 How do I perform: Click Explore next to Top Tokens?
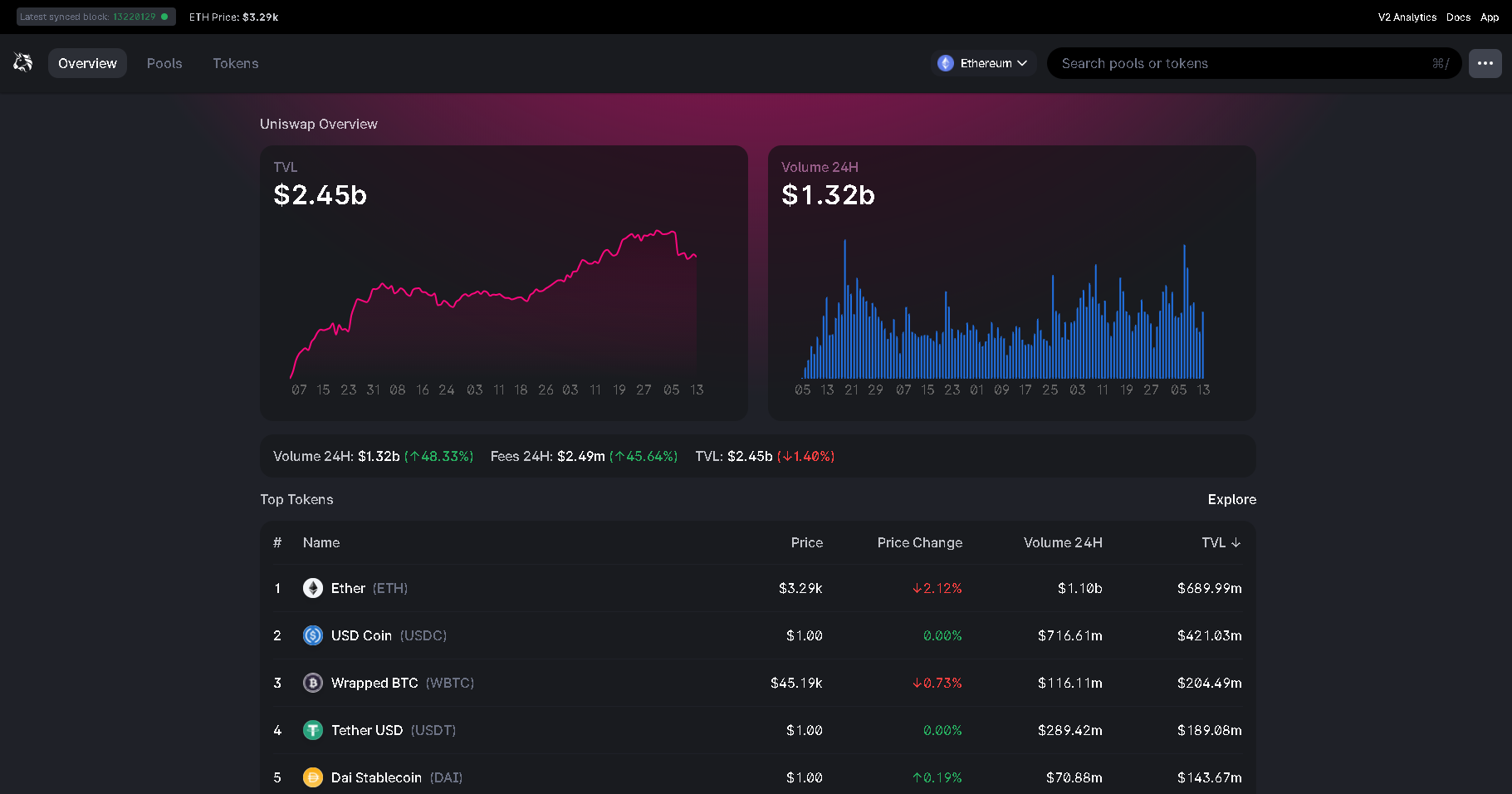(1232, 499)
